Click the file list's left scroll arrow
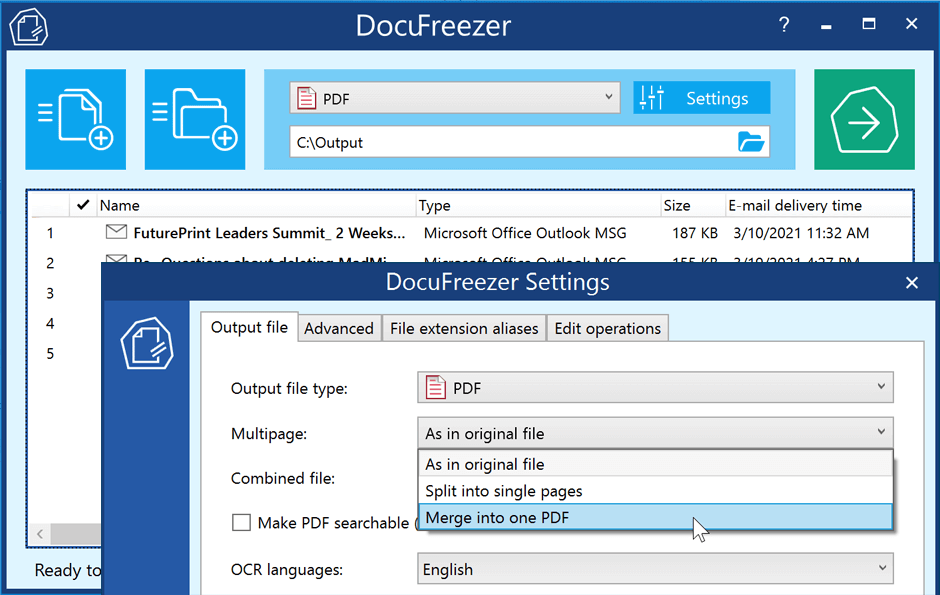 (40, 533)
